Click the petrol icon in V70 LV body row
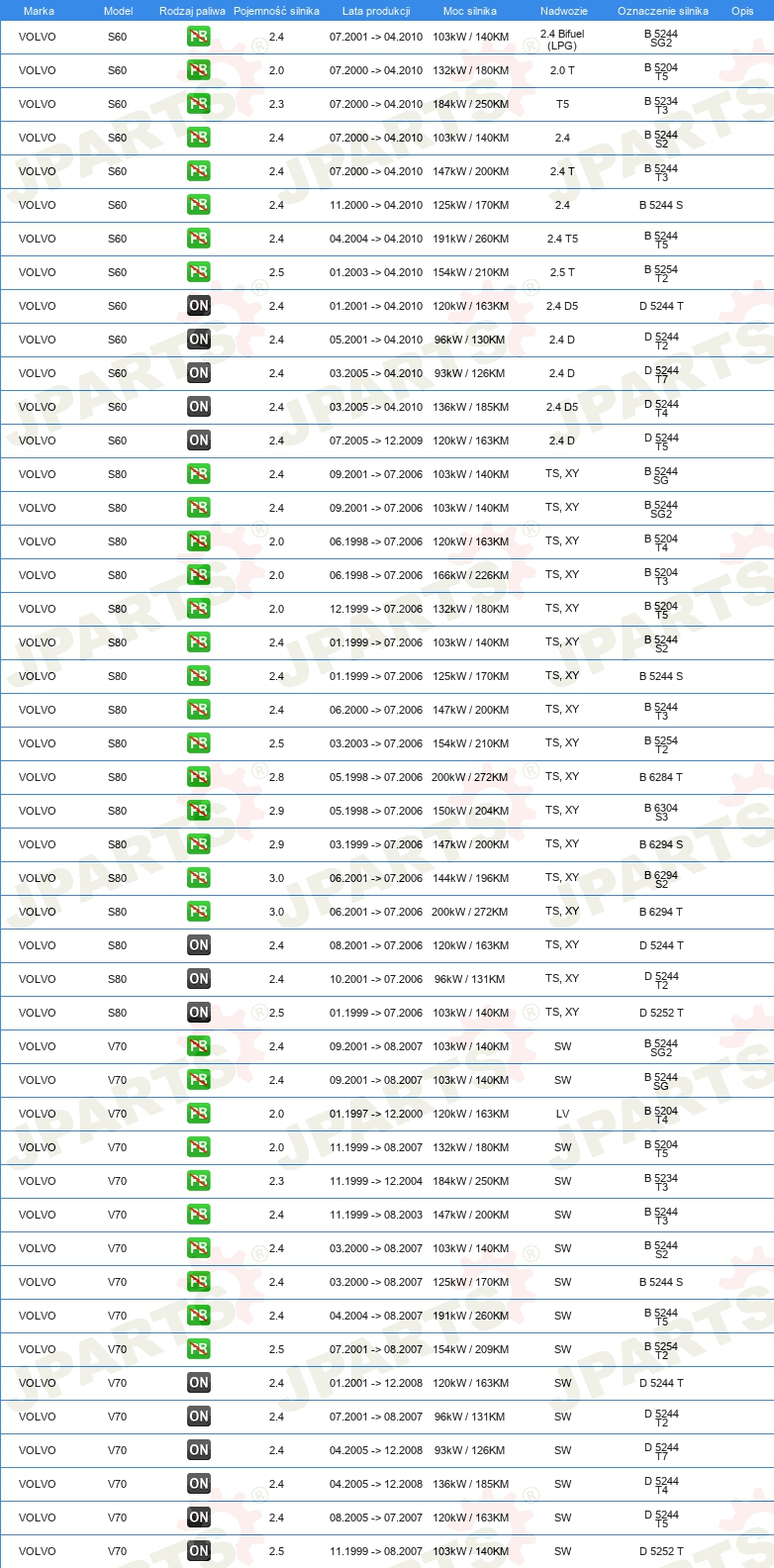 click(x=199, y=1114)
